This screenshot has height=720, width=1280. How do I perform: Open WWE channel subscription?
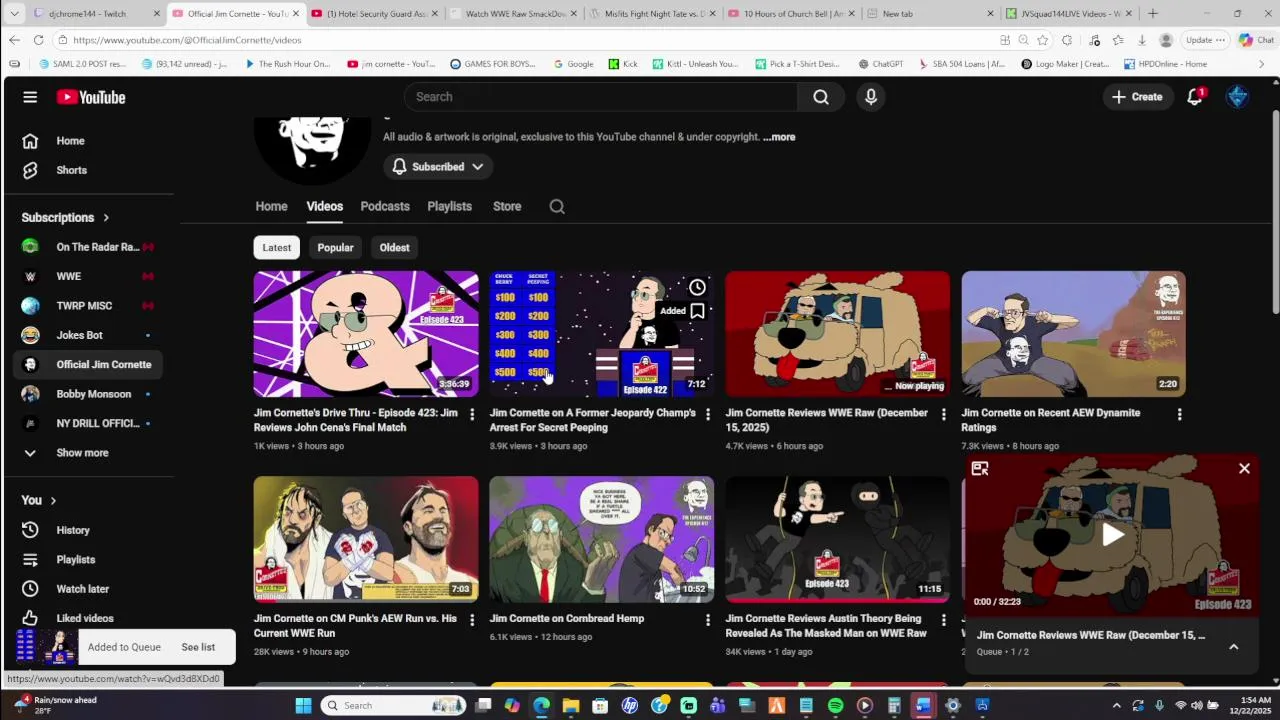(x=88, y=276)
